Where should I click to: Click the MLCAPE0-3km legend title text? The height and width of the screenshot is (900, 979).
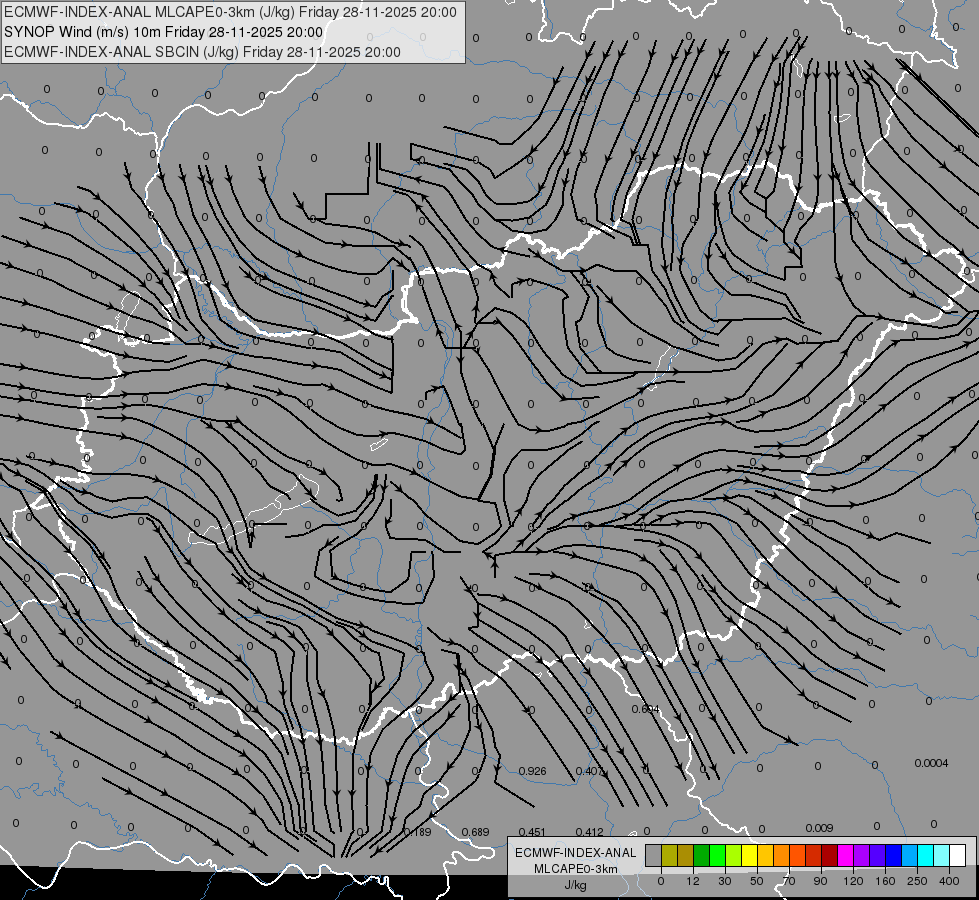tap(576, 869)
